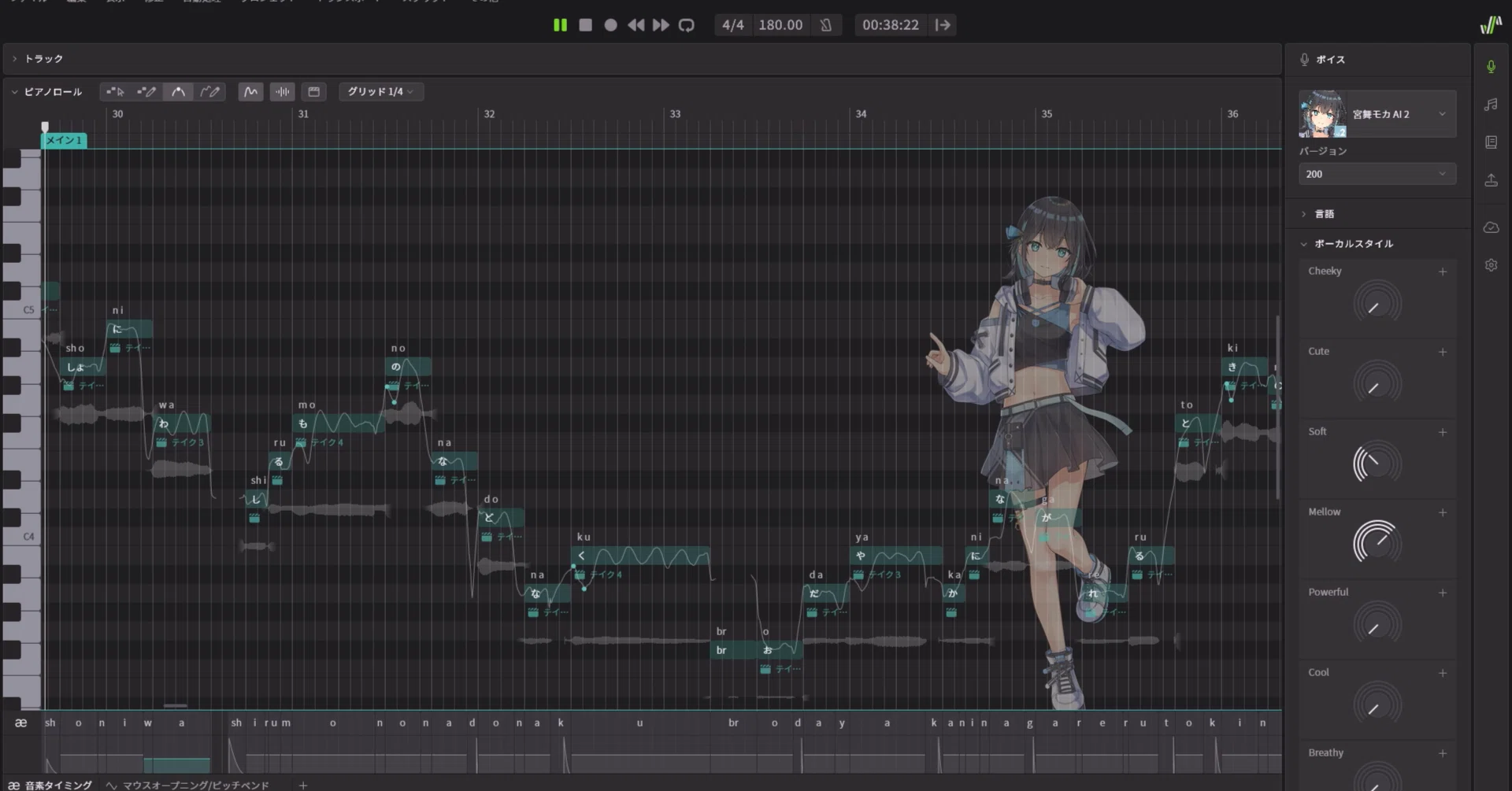Select the note pointer tool

click(115, 92)
